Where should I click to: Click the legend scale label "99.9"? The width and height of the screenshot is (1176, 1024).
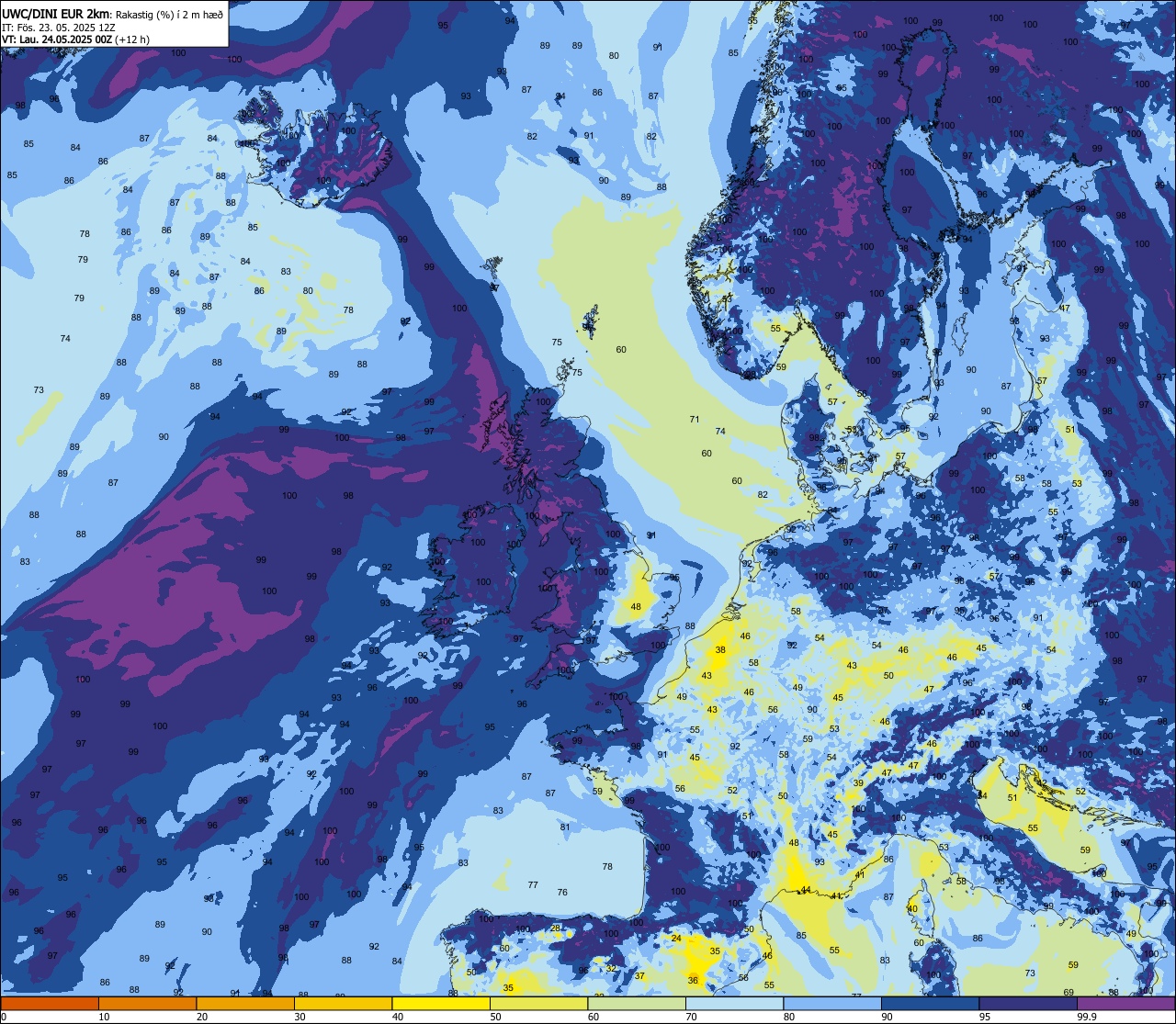pos(1087,1016)
